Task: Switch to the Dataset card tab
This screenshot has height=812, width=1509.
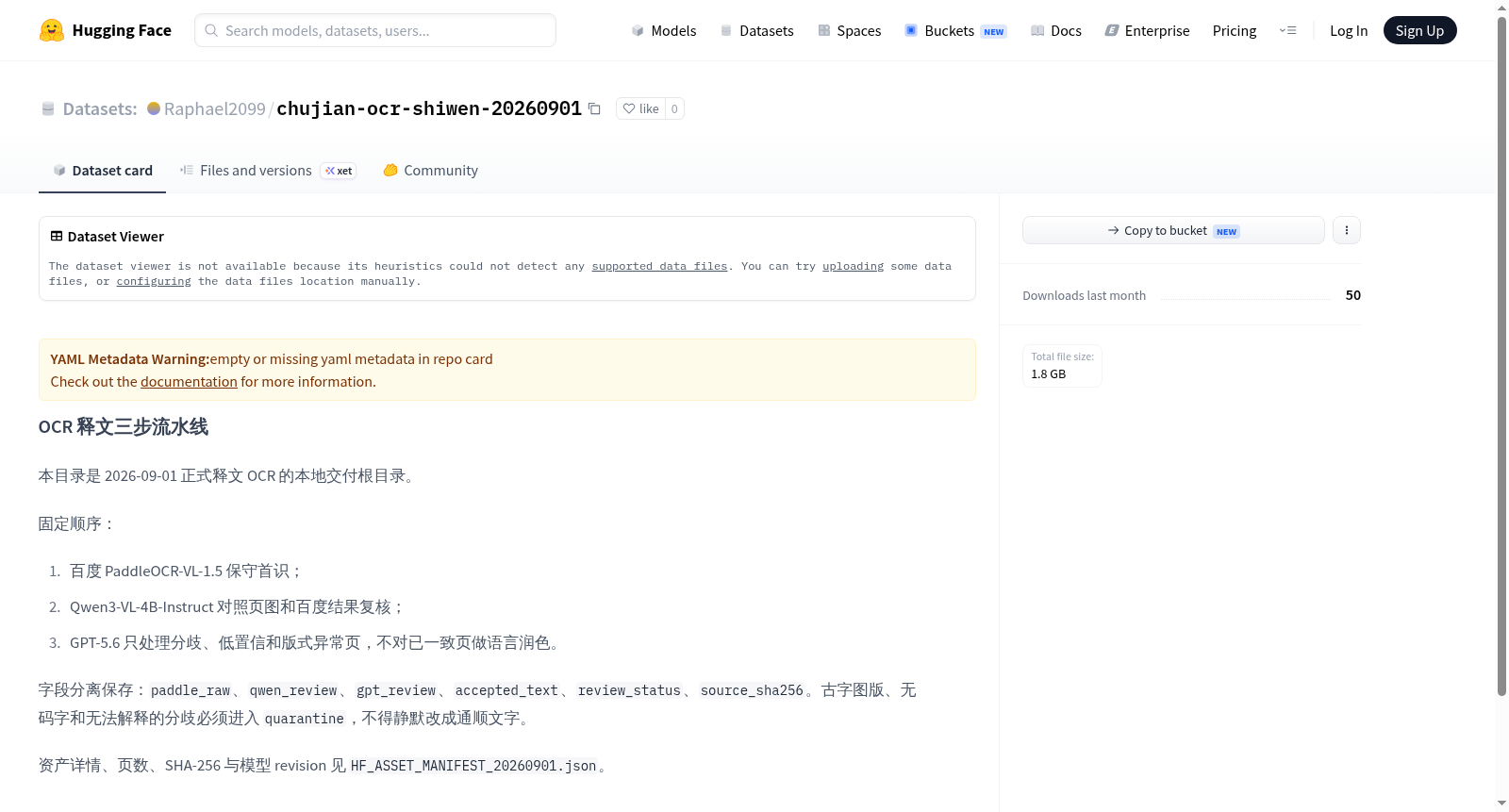Action: tap(102, 170)
